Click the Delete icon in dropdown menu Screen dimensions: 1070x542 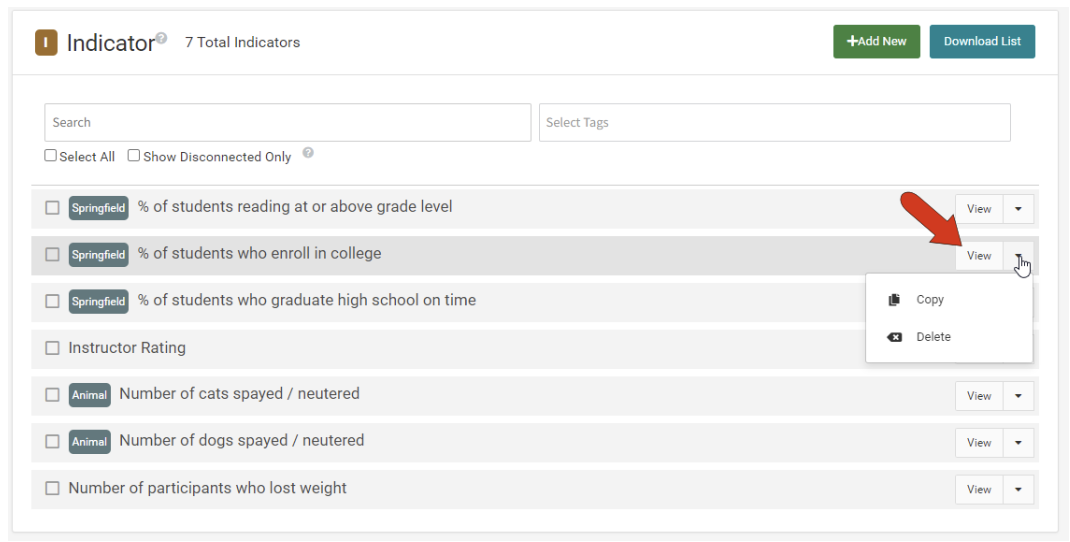click(x=895, y=337)
